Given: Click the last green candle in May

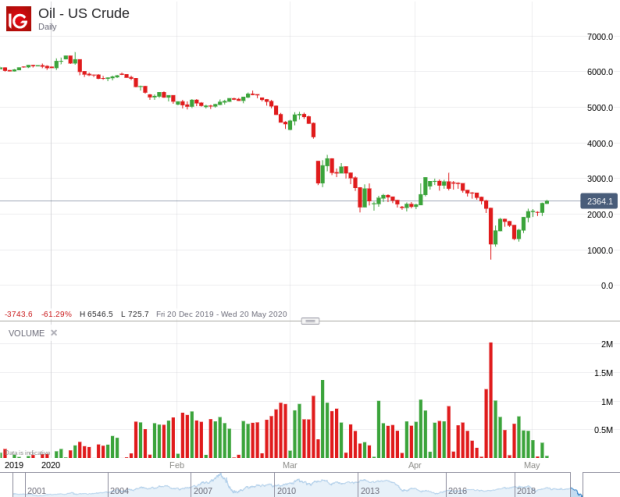Looking at the screenshot, I should (546, 203).
